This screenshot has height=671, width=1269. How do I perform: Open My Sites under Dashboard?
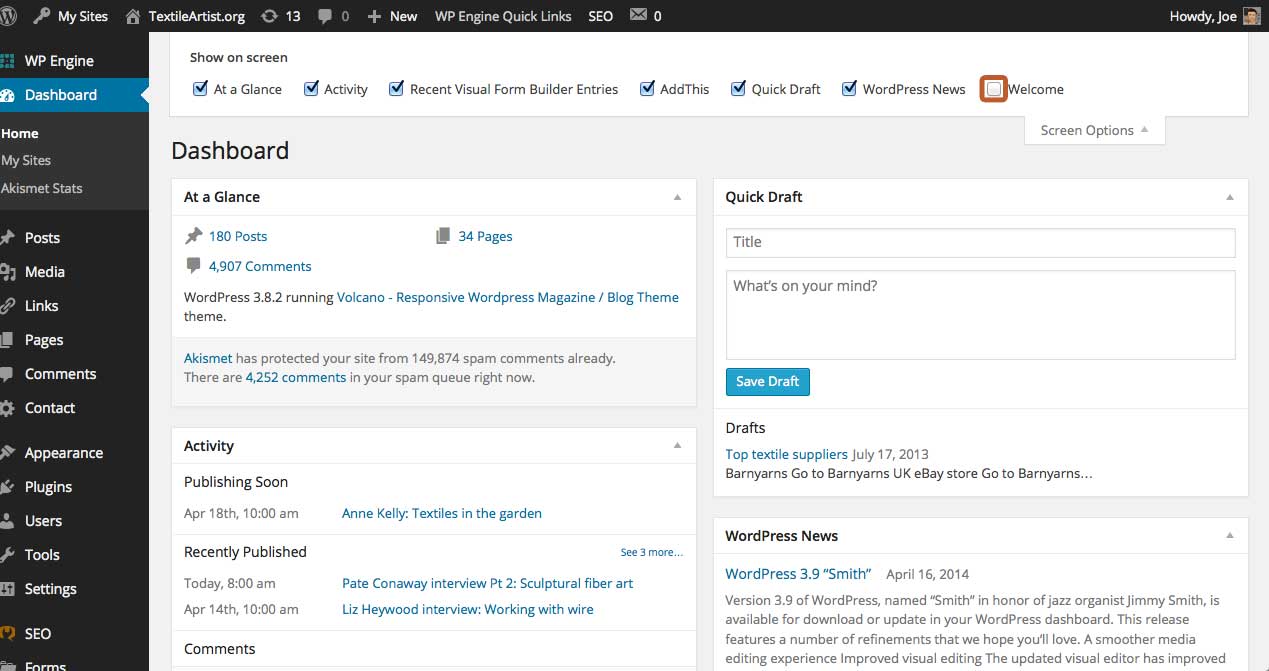26,160
